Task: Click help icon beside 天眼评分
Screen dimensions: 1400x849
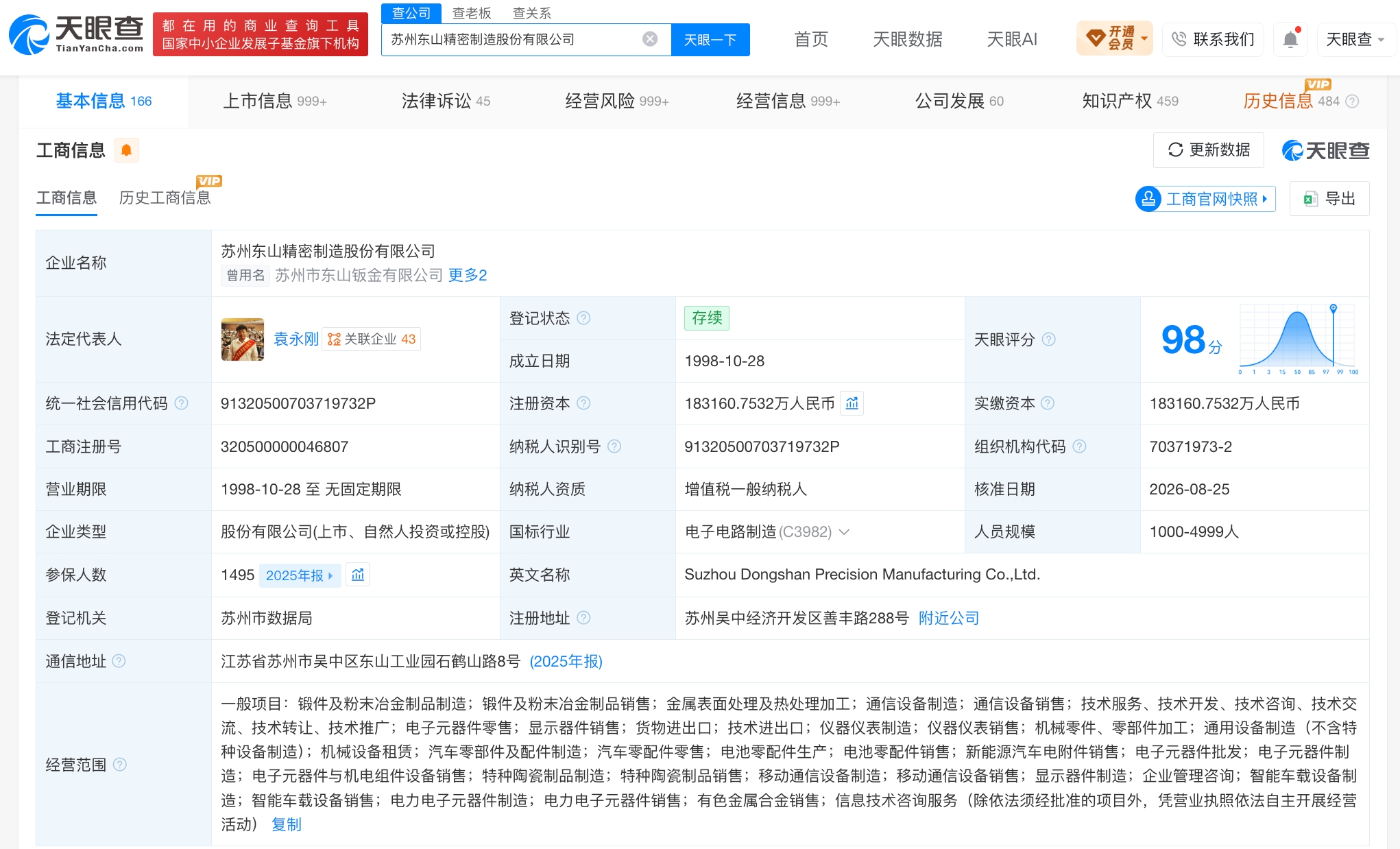Action: [x=1049, y=339]
